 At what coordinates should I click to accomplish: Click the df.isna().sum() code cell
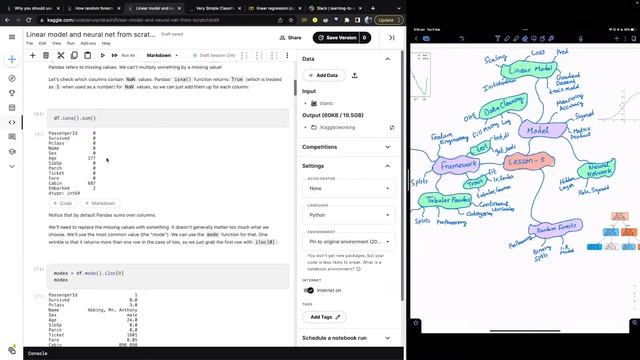pos(168,118)
